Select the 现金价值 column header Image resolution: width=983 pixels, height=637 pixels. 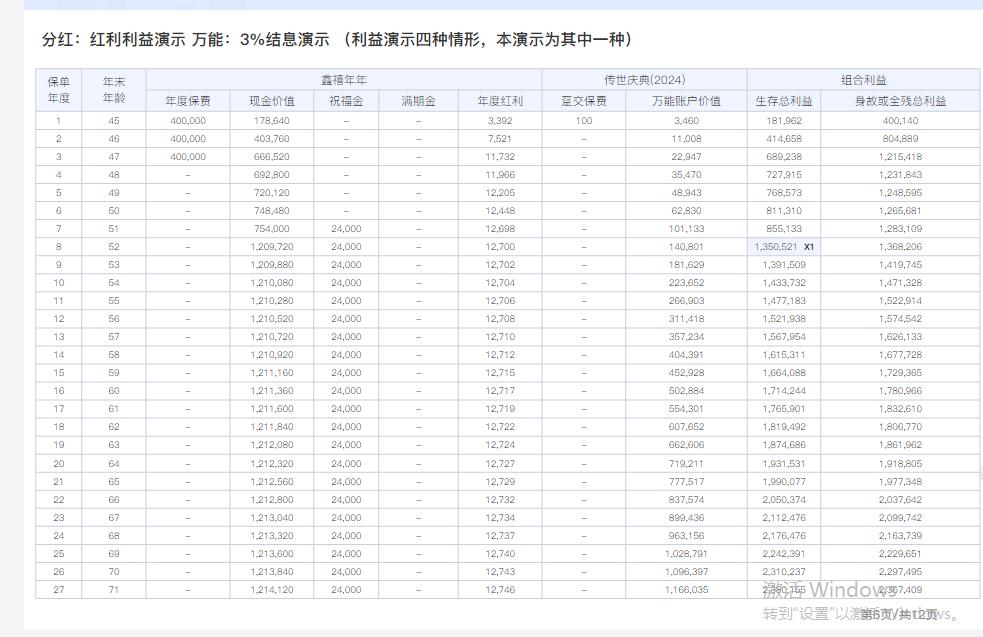coord(264,100)
